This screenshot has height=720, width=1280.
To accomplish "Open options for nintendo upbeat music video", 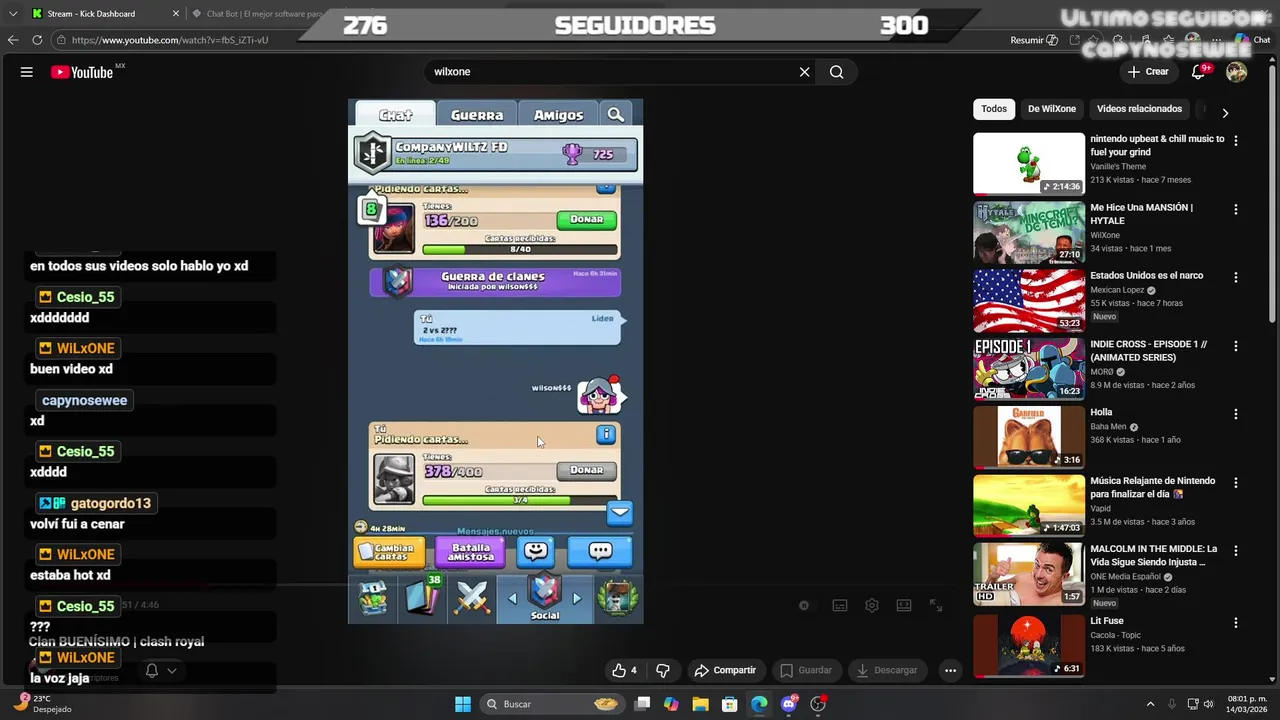I will [1236, 141].
